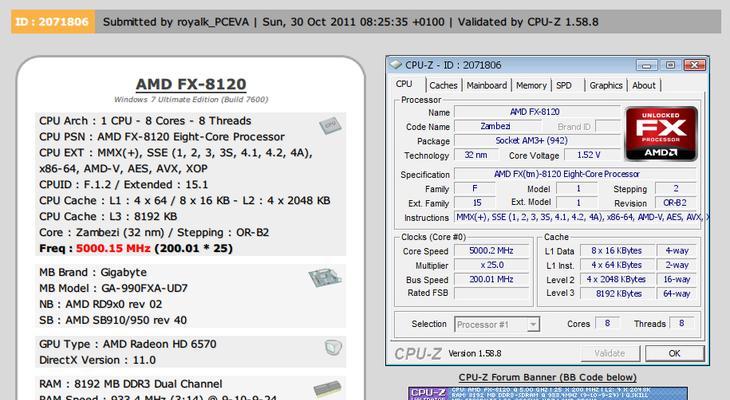
Task: Open the About tab
Action: (644, 85)
